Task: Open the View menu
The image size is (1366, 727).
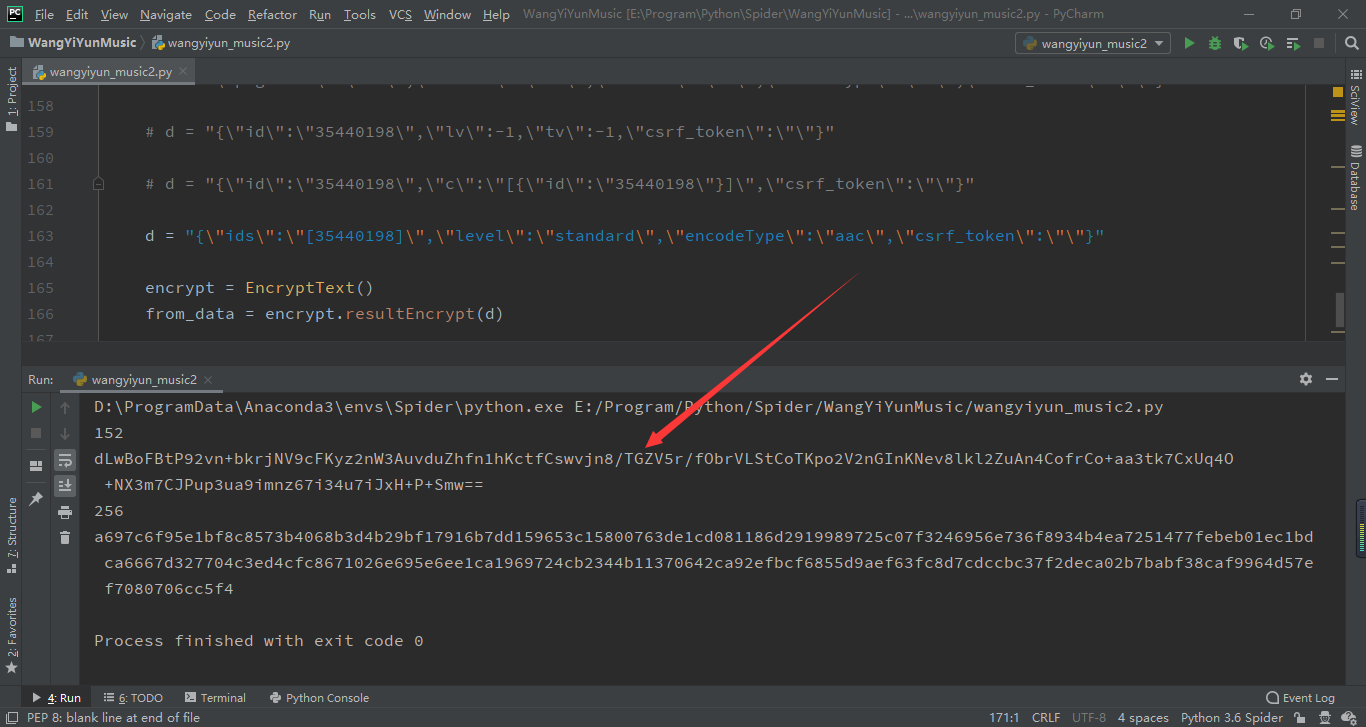Action: [114, 14]
